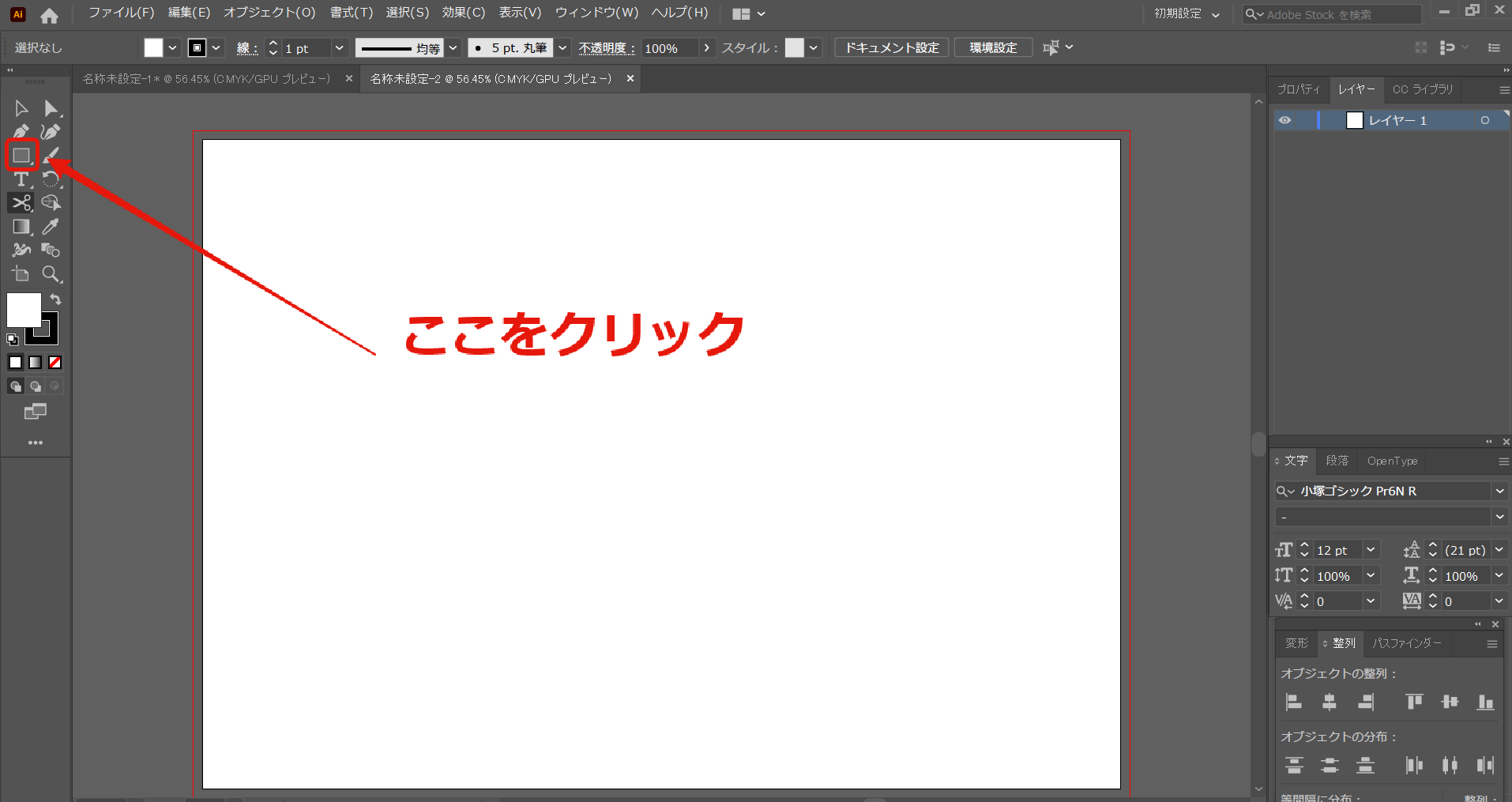This screenshot has width=1512, height=802.
Task: Switch to the パスファインダー tab
Action: [x=1407, y=643]
